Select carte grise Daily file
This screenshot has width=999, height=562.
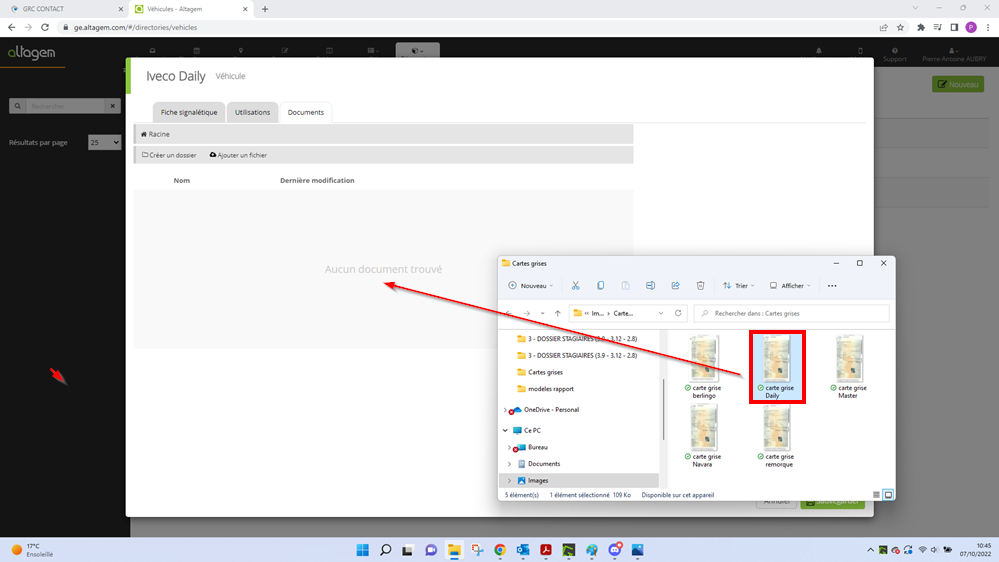(x=777, y=367)
